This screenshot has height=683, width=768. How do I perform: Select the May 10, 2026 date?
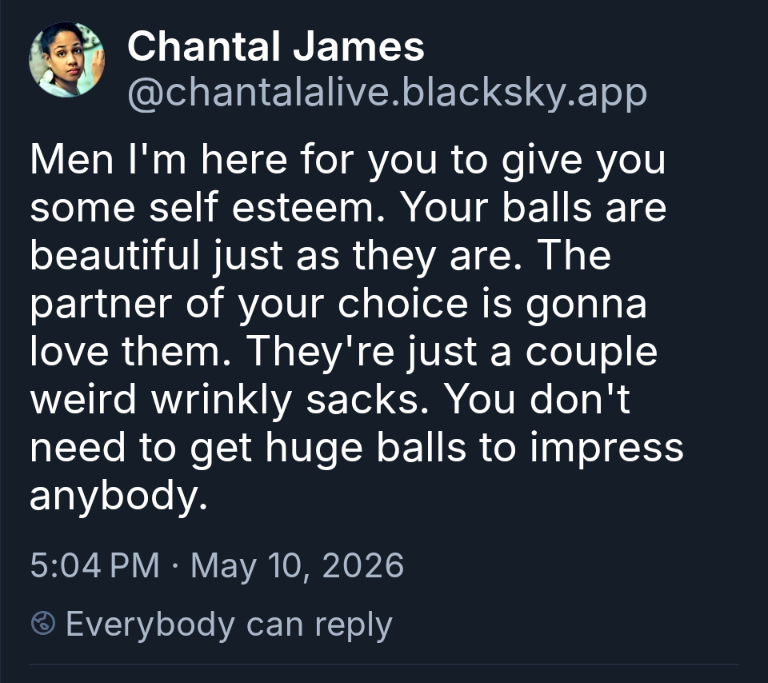pos(297,566)
